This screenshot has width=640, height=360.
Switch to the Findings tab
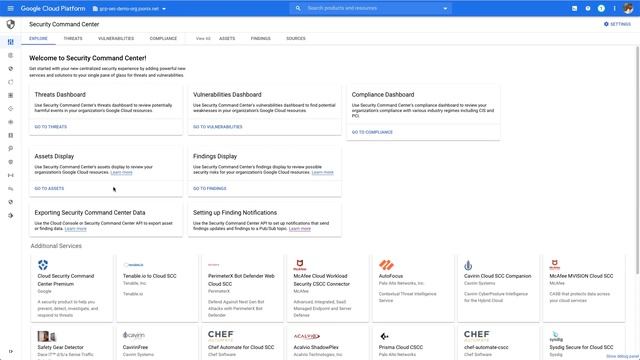pos(260,38)
